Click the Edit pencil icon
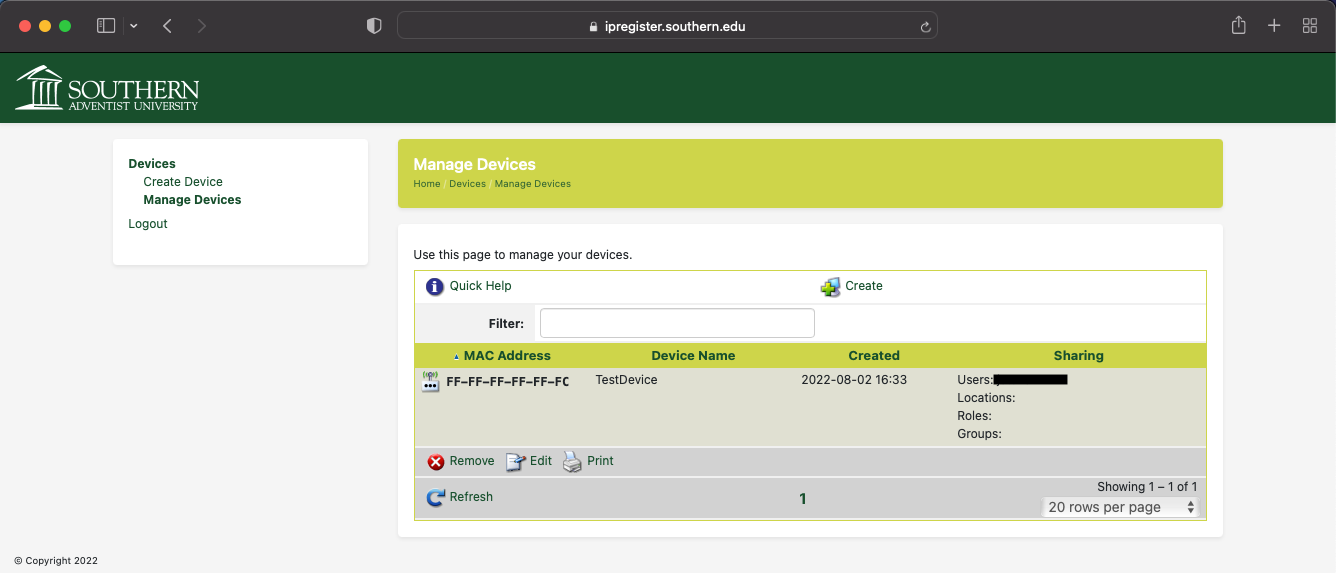 click(x=515, y=462)
